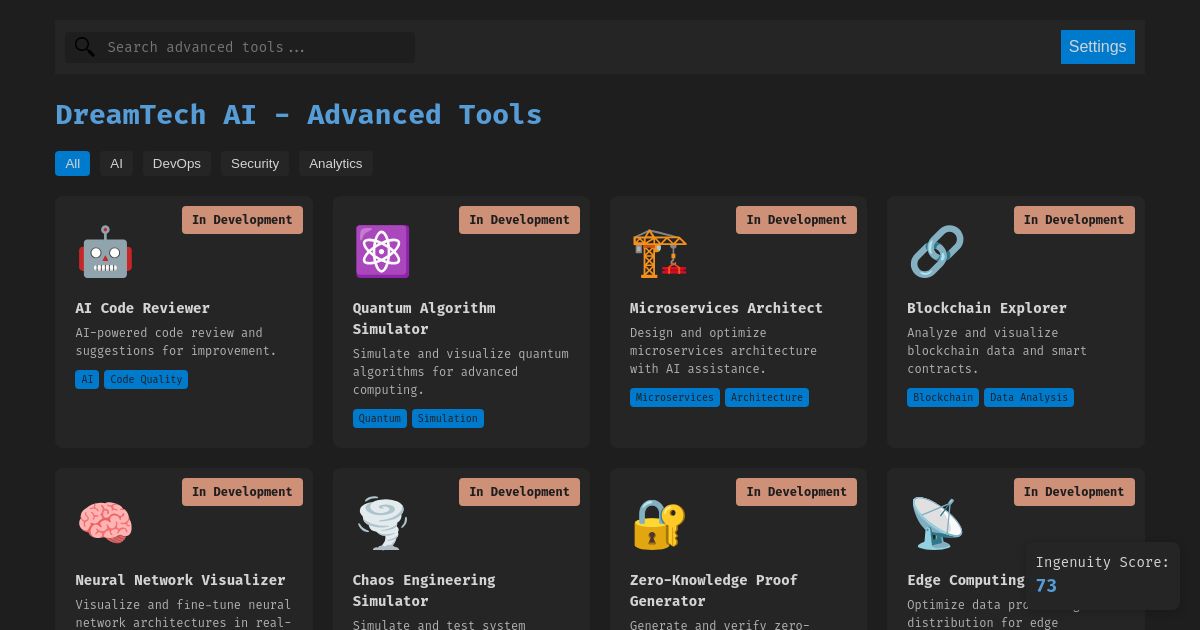This screenshot has height=630, width=1200.
Task: Click the Ingenuity Score value 73
Action: click(1046, 585)
